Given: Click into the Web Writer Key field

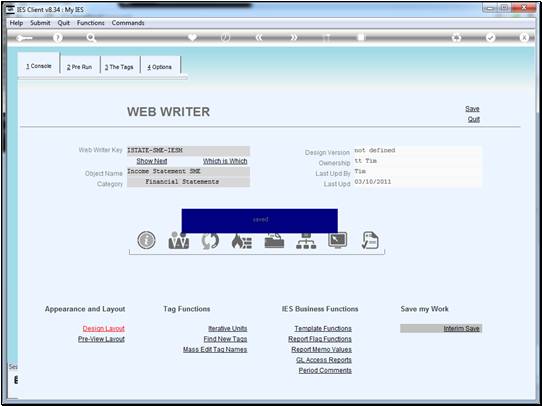Looking at the screenshot, I should click(x=188, y=151).
